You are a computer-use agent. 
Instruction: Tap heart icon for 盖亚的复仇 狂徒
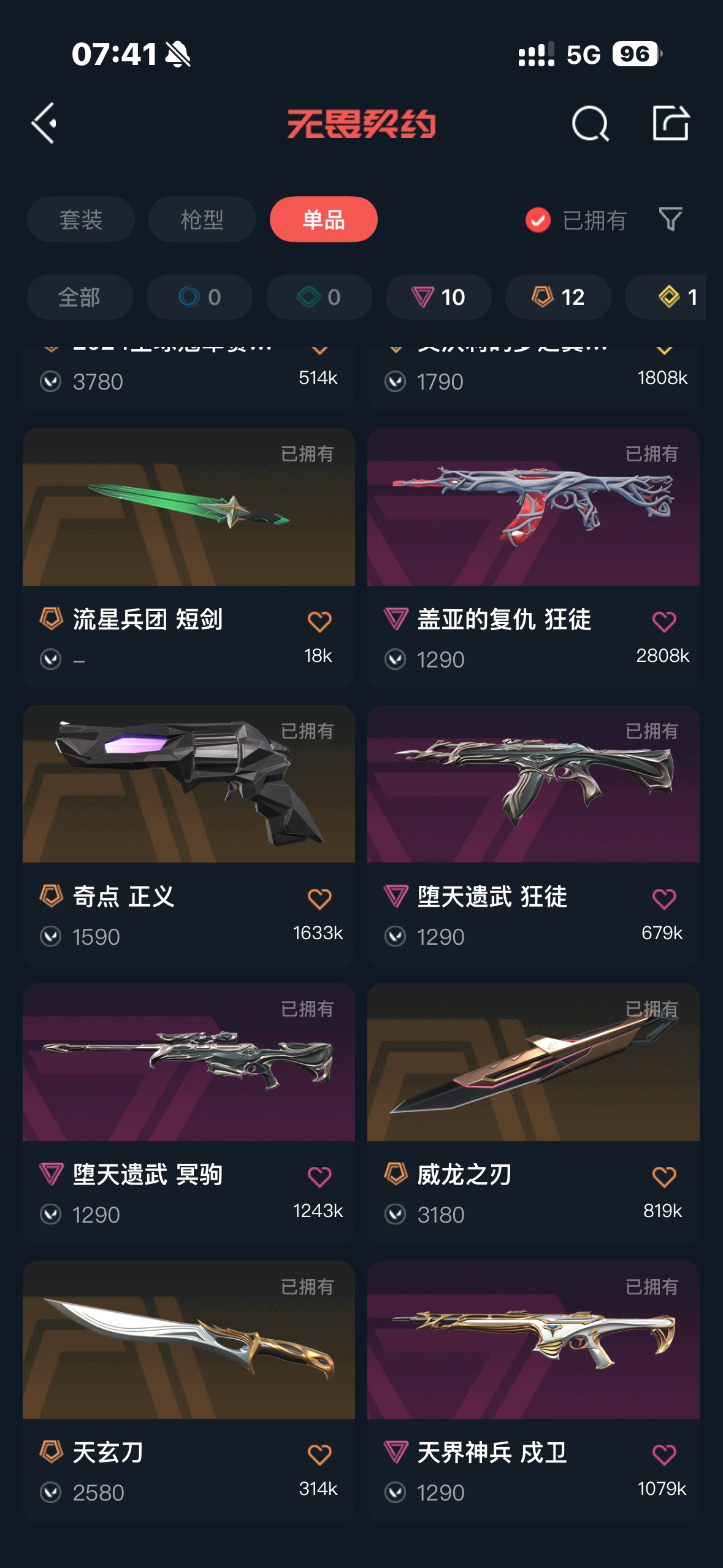pos(664,621)
